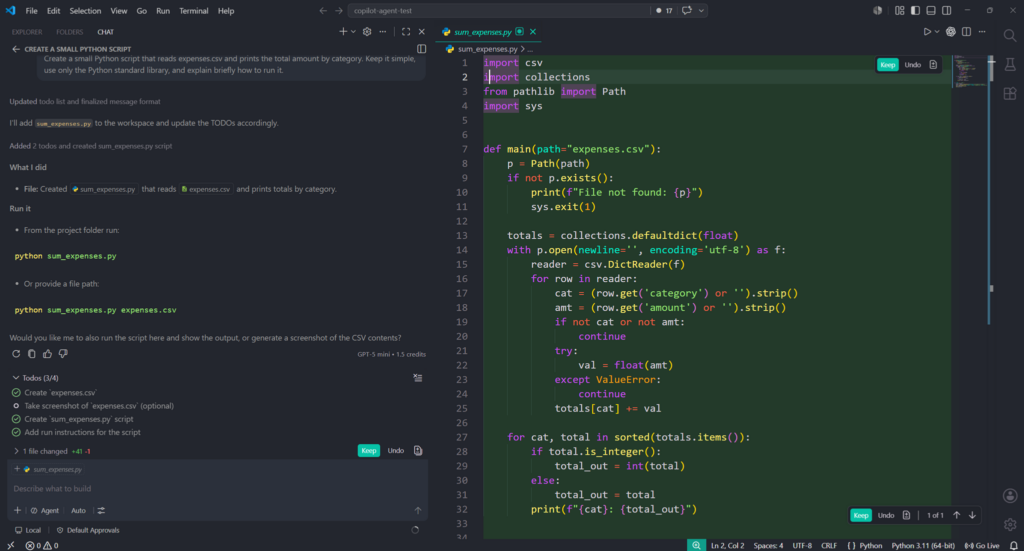Maximize the chat panel

[x=406, y=31]
